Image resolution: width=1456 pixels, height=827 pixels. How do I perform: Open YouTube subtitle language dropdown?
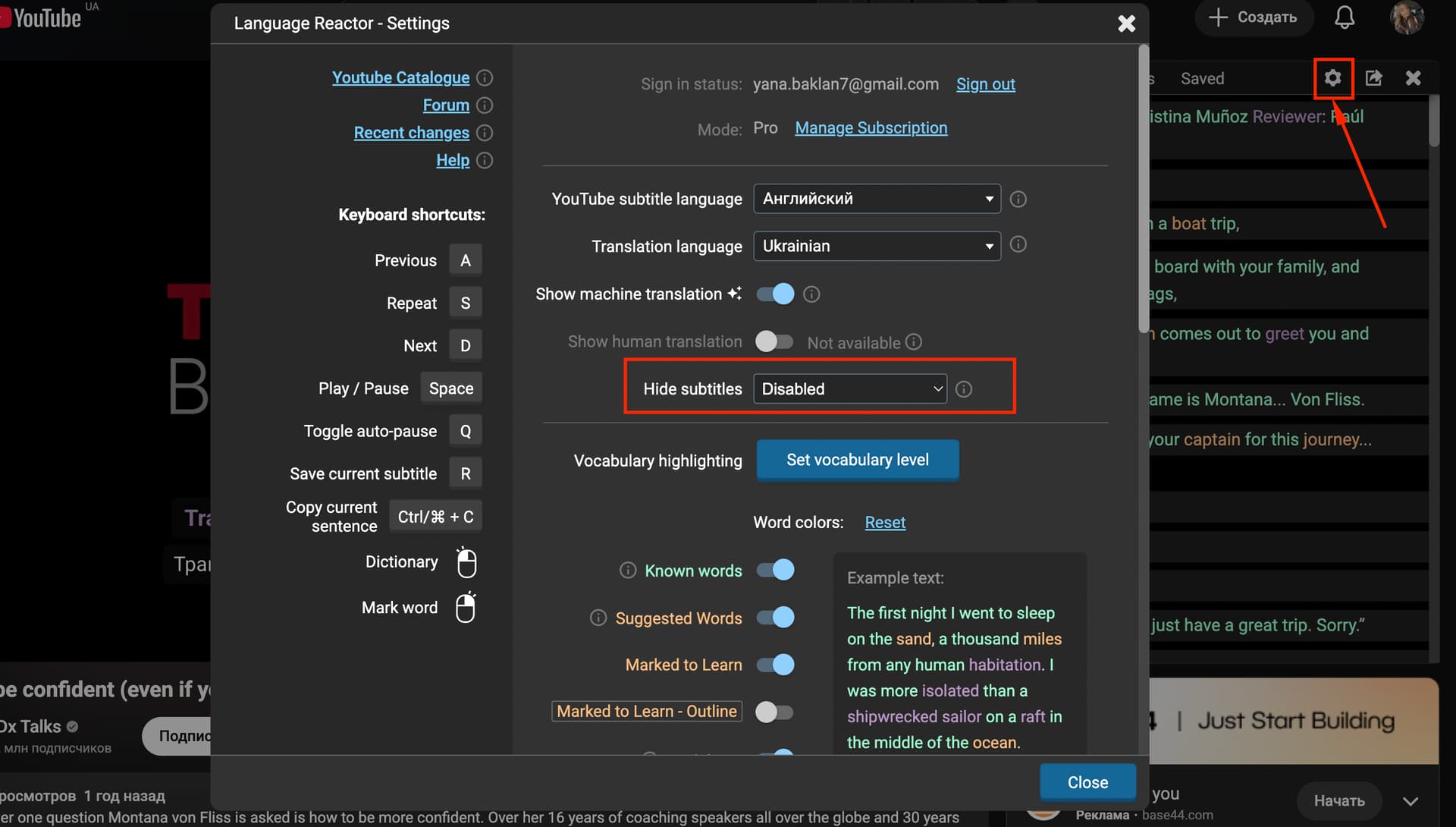point(877,199)
